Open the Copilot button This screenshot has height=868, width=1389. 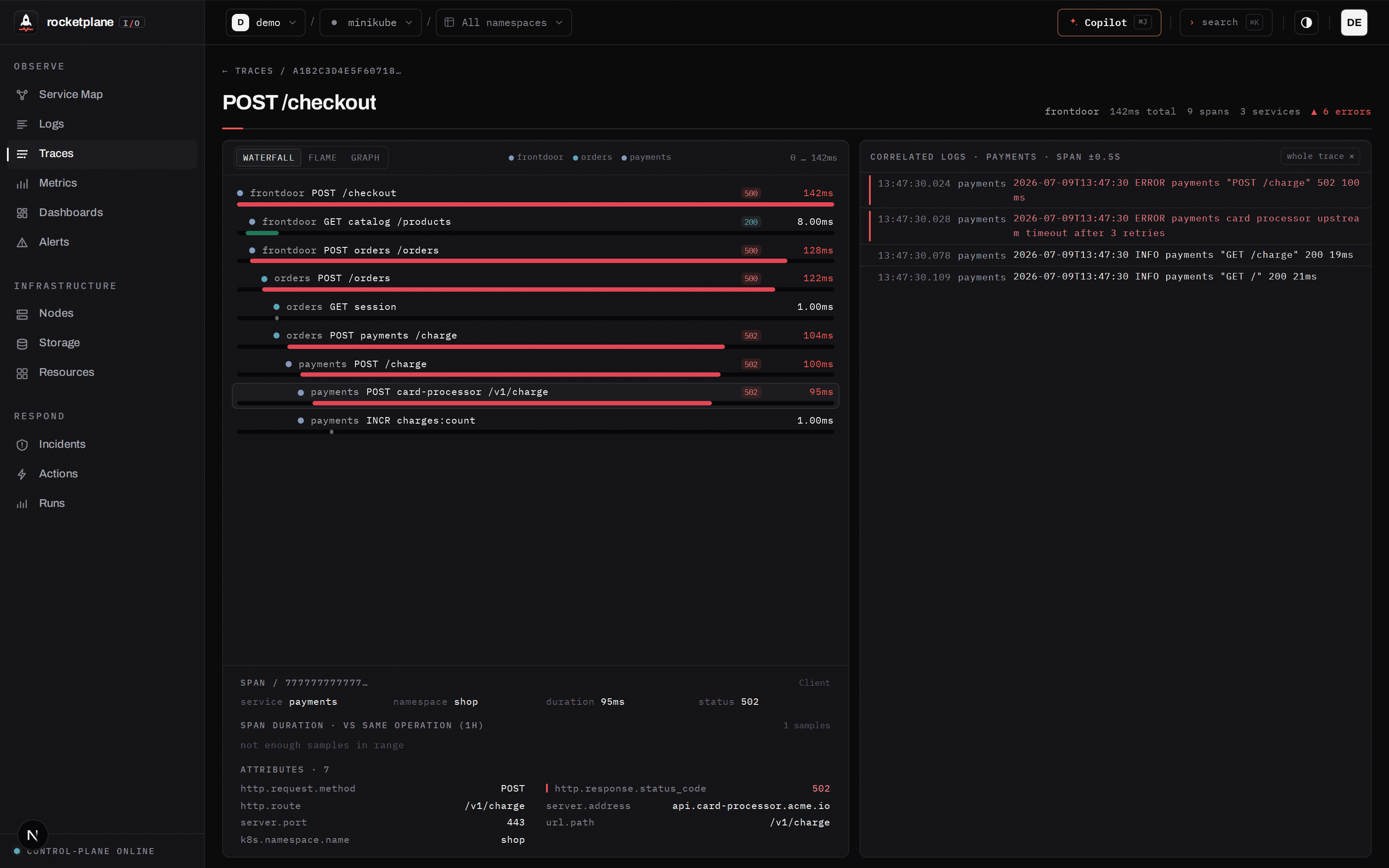tap(1109, 23)
